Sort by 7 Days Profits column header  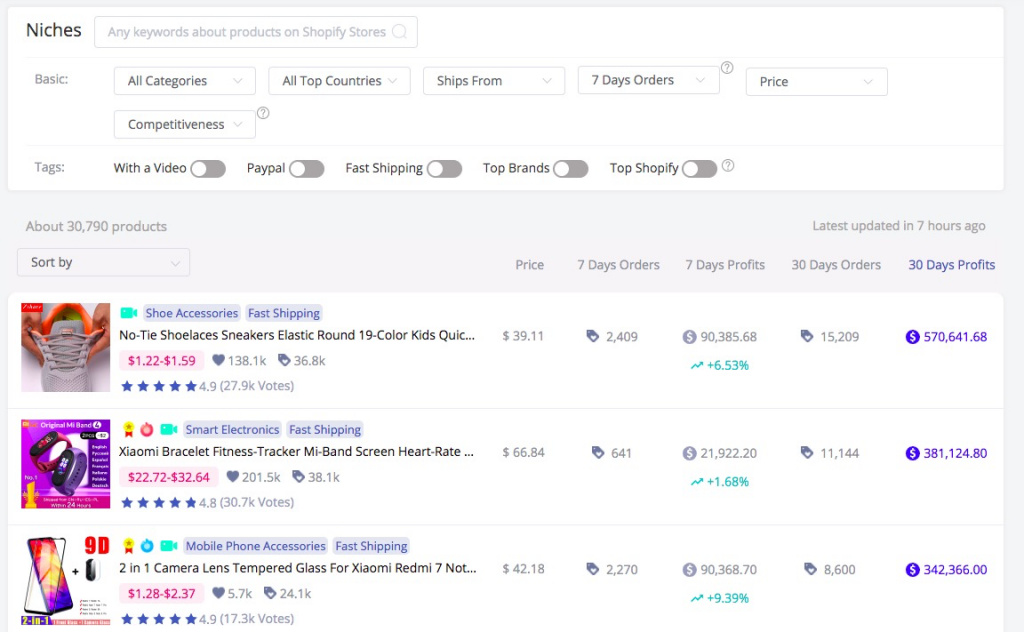[725, 264]
